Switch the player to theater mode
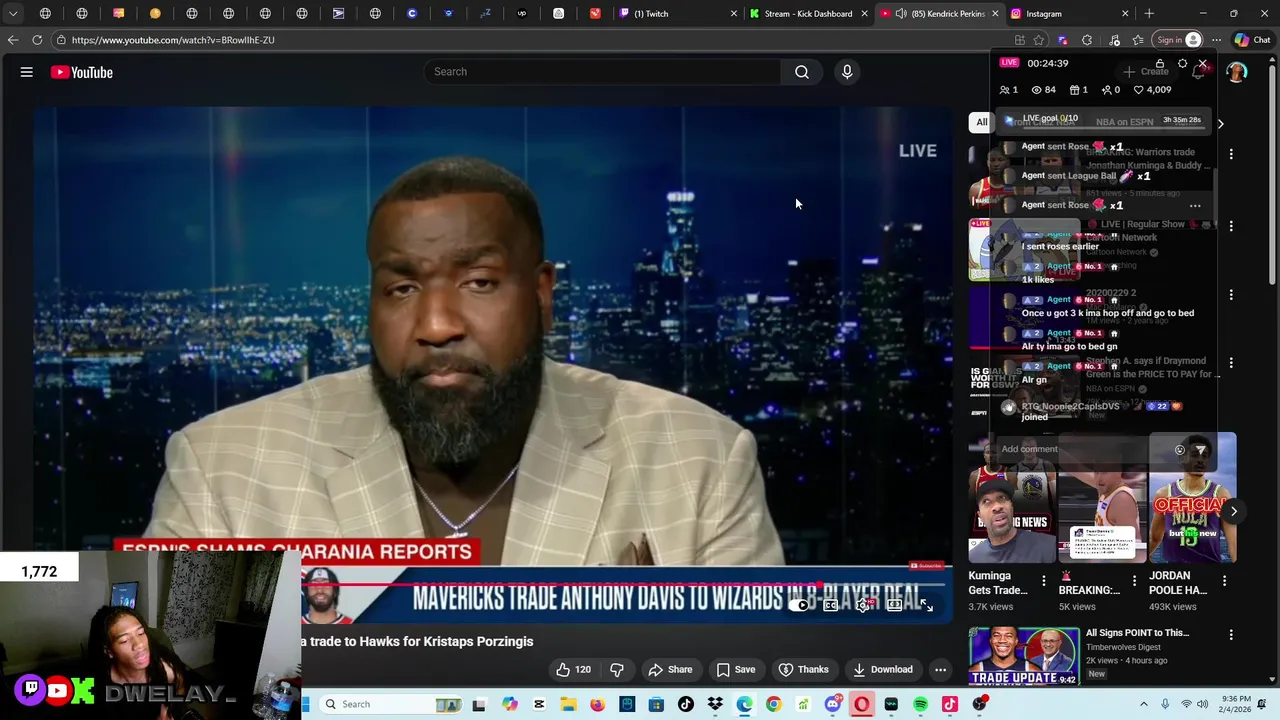The image size is (1280, 720). (x=894, y=605)
